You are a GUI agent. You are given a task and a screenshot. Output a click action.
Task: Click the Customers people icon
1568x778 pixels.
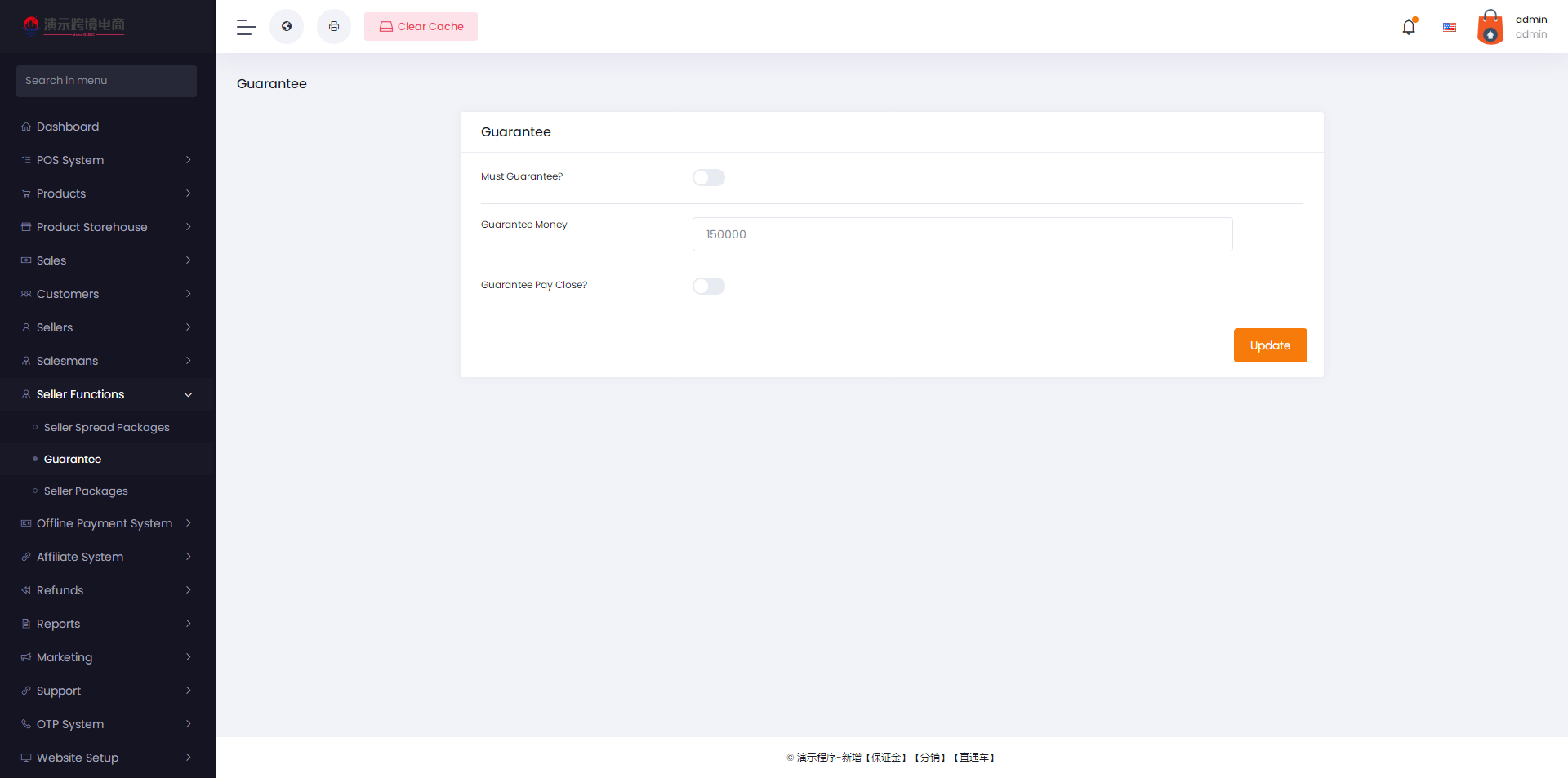click(26, 294)
